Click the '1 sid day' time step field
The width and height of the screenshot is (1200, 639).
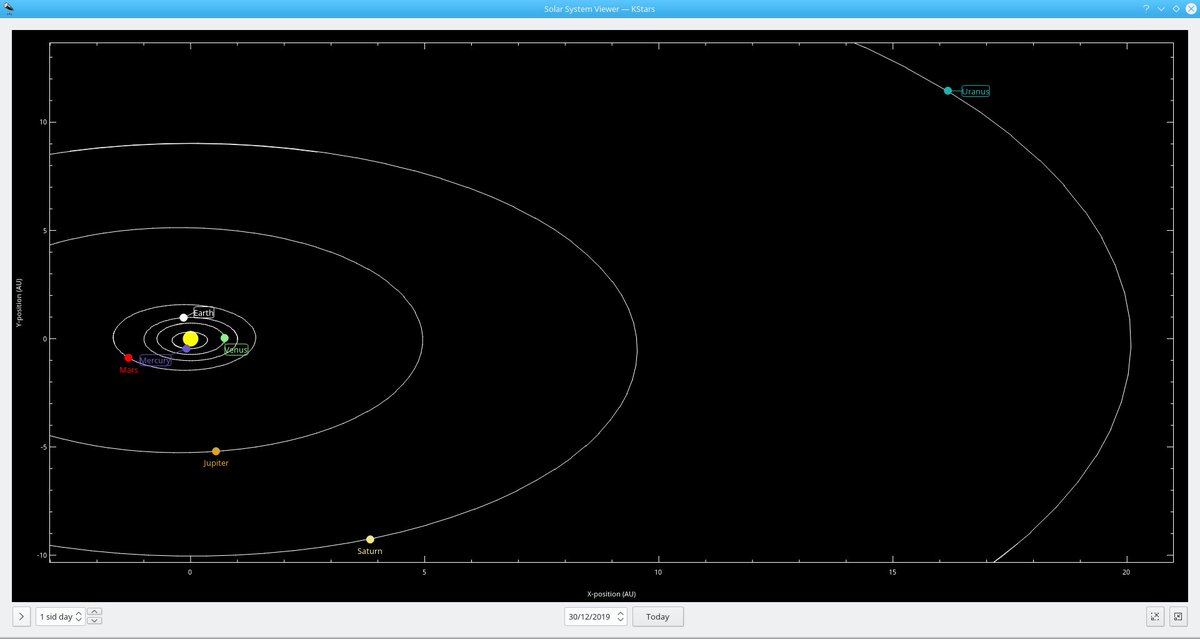[x=60, y=617]
